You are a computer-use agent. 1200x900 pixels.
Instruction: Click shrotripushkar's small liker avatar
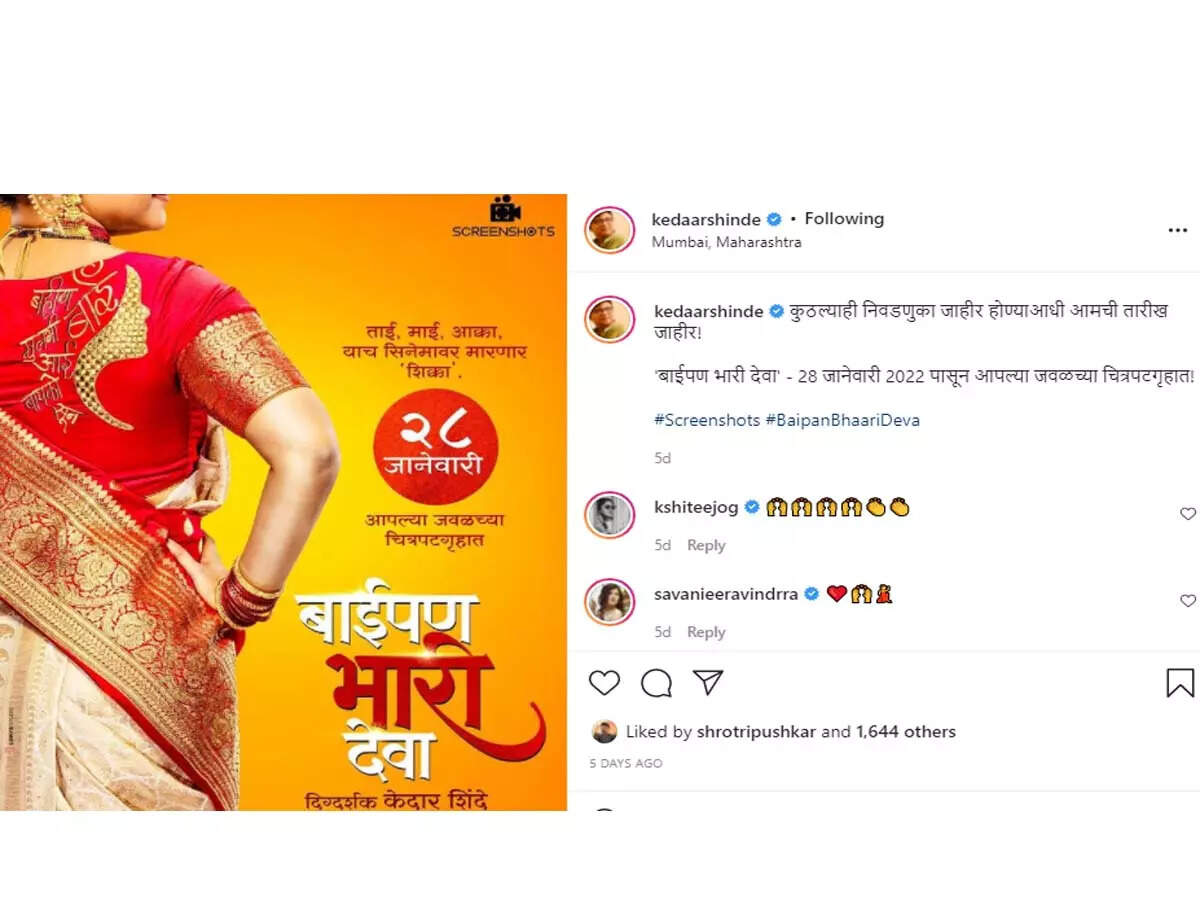(604, 732)
